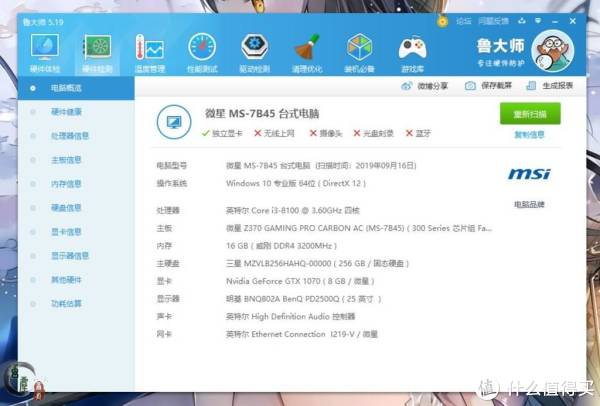Select 显卡信息 in the sidebar
Image resolution: width=600 pixels, height=406 pixels.
pyautogui.click(x=66, y=232)
